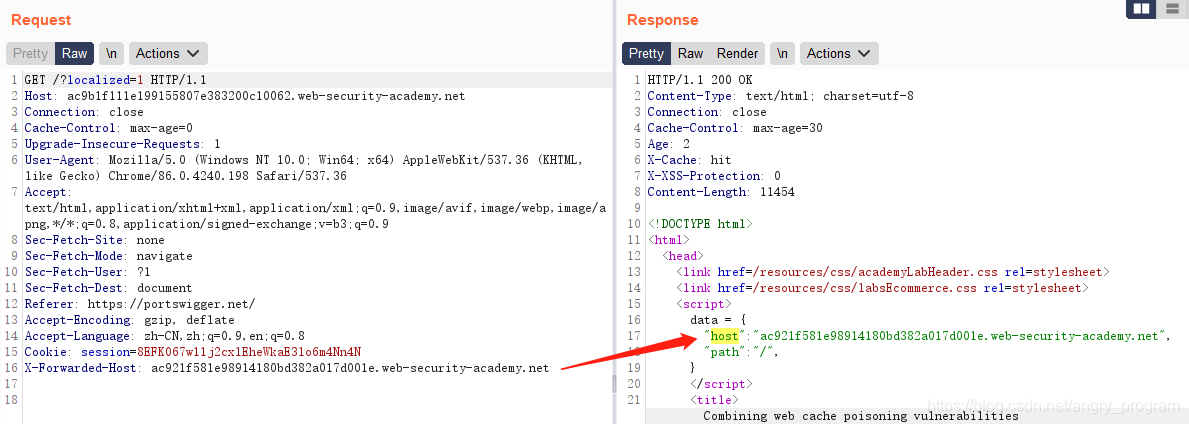Click the Cache-Control: max-age=30 response line
The height and width of the screenshot is (424, 1189).
point(735,128)
